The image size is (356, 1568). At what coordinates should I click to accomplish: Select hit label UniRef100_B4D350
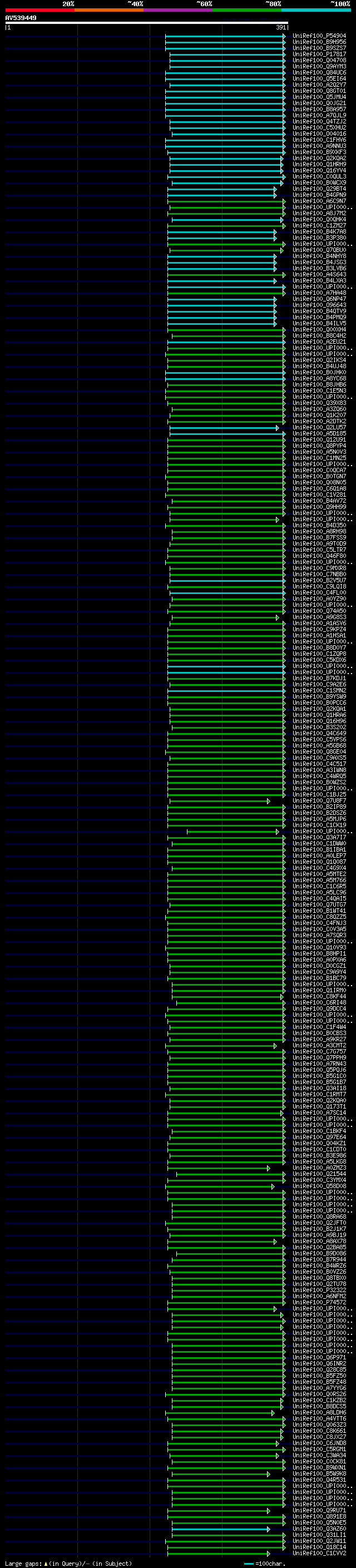(319, 525)
